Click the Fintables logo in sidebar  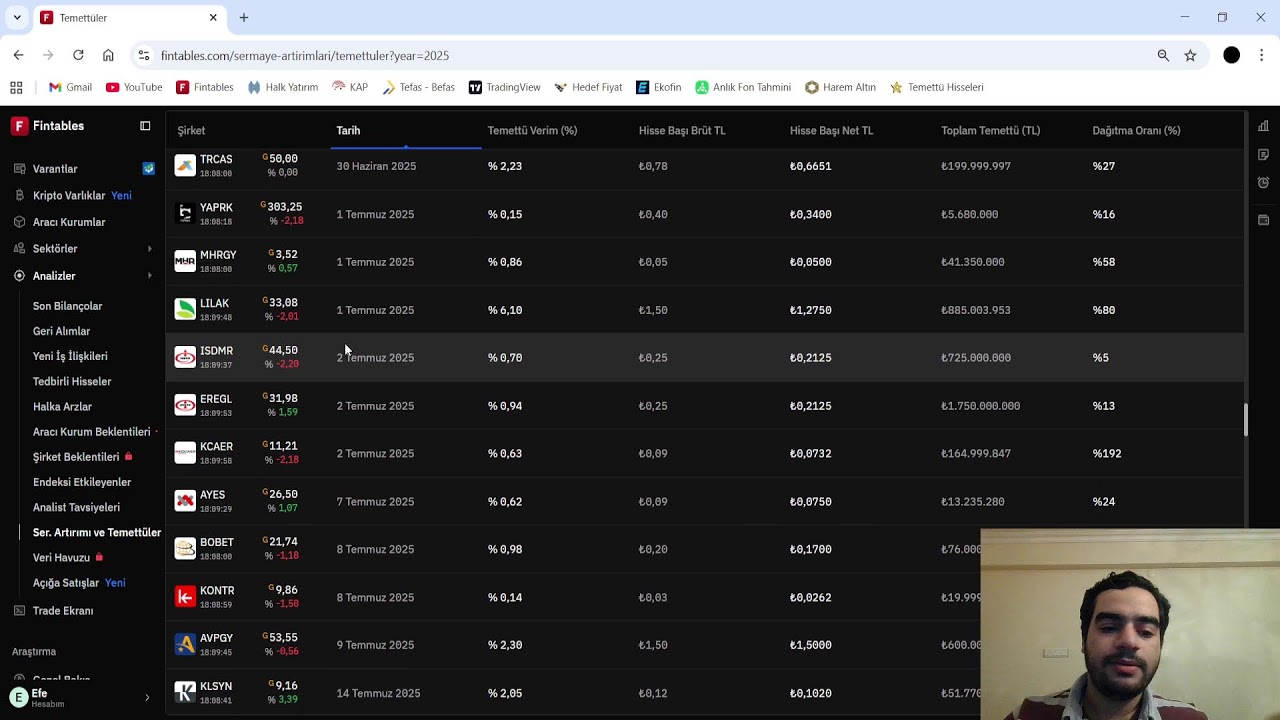click(19, 126)
